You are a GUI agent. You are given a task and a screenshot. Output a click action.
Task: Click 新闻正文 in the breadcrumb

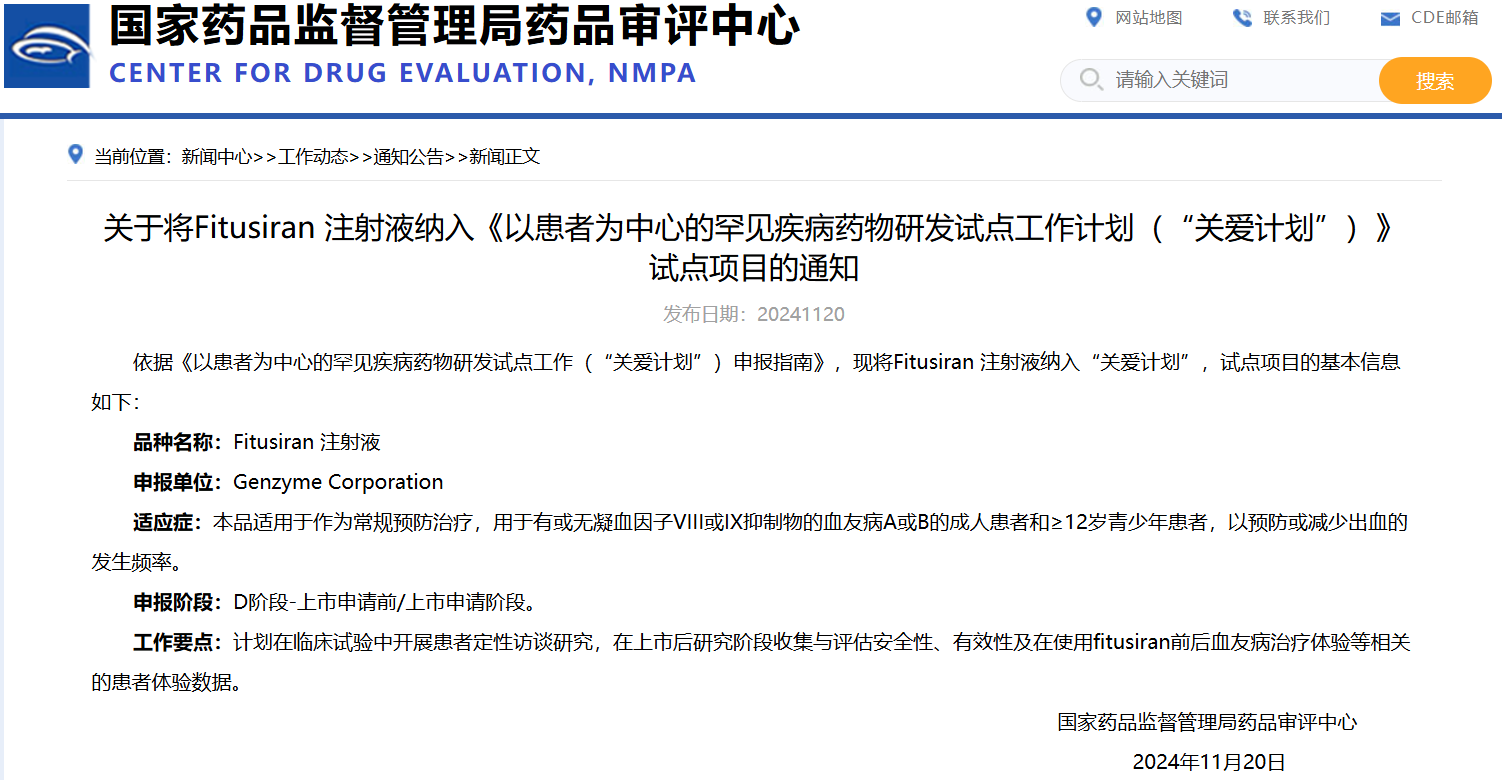505,156
